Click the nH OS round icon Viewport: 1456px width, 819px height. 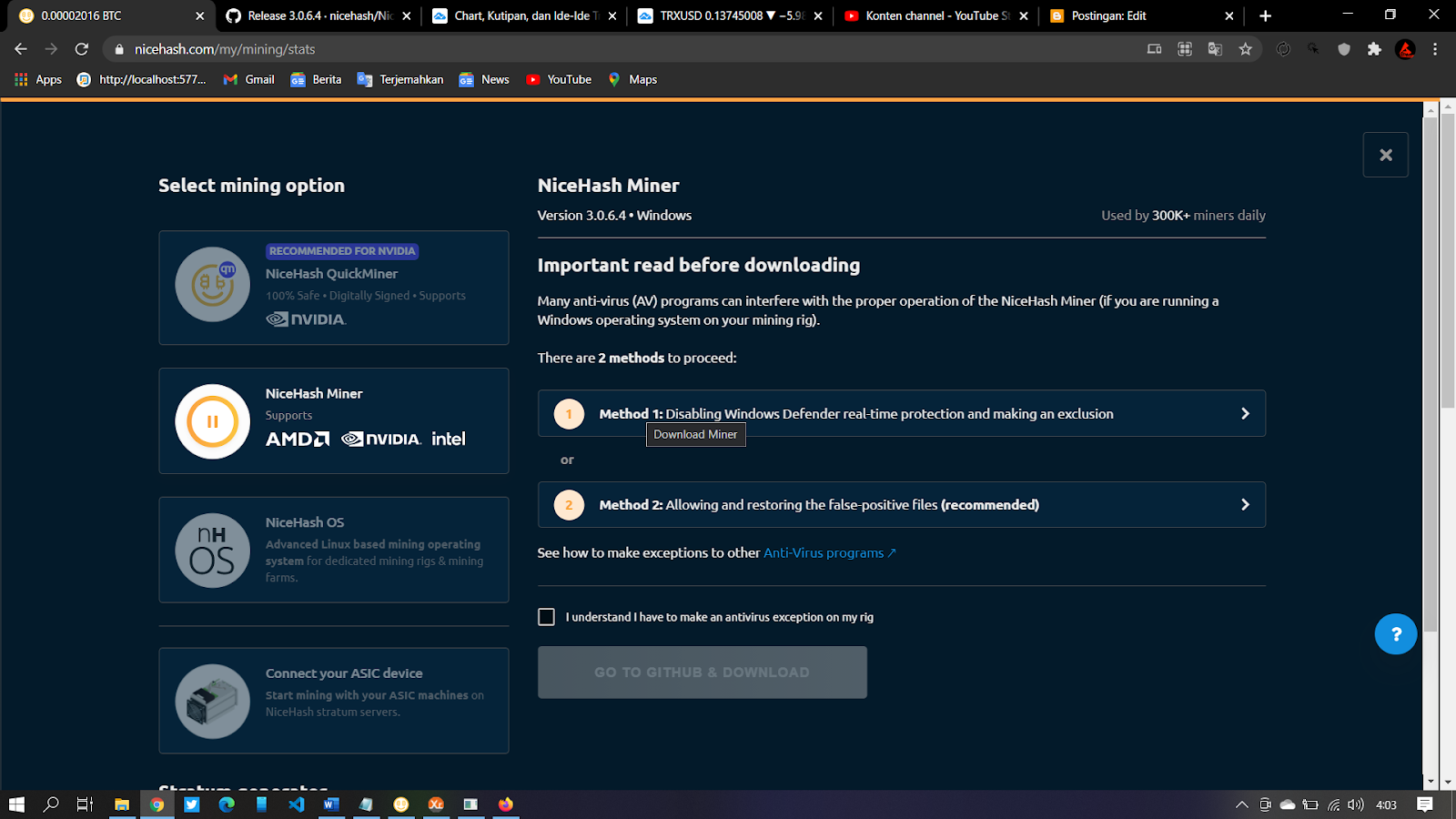tap(212, 551)
